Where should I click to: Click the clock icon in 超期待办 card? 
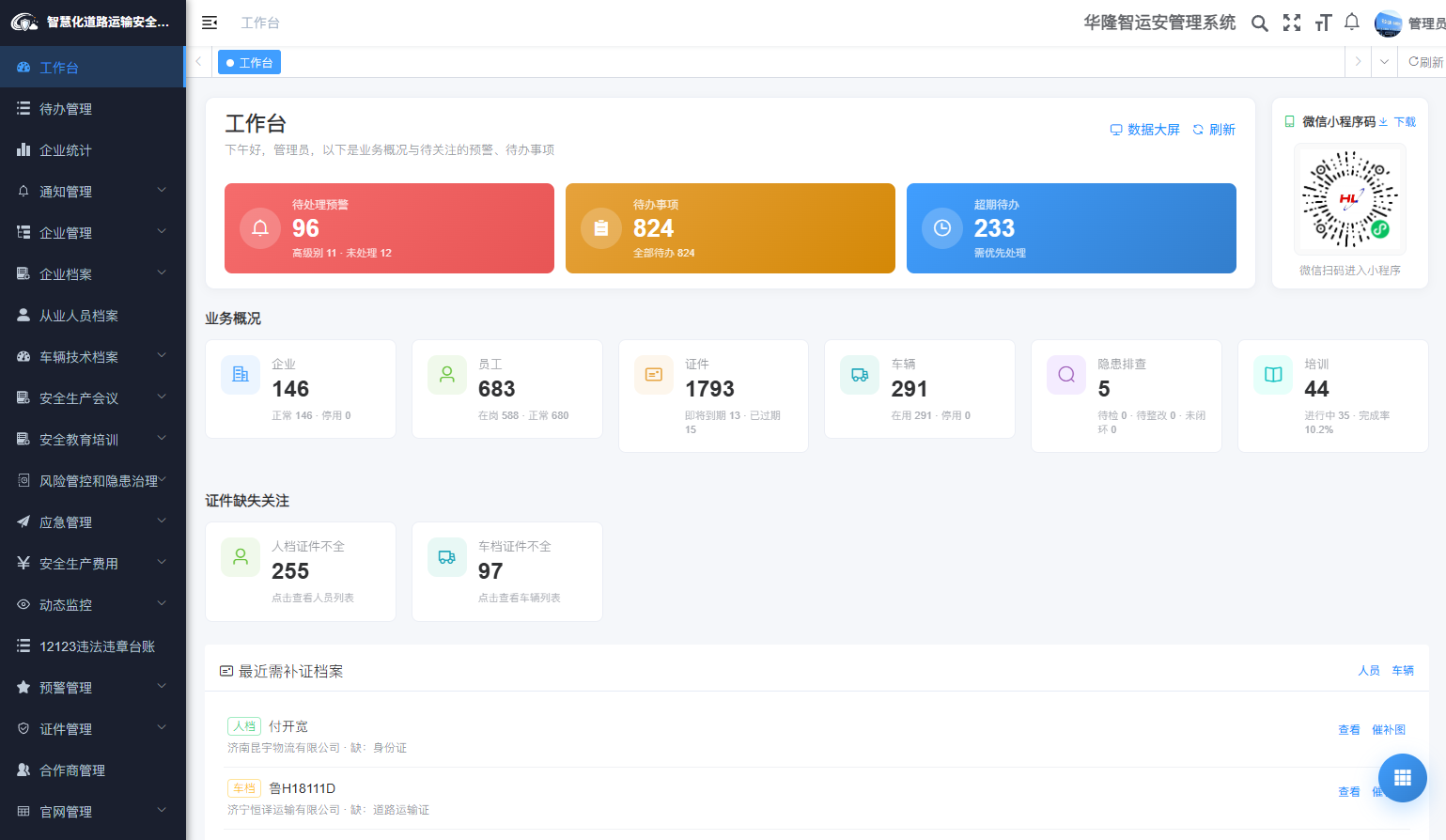pos(942,228)
